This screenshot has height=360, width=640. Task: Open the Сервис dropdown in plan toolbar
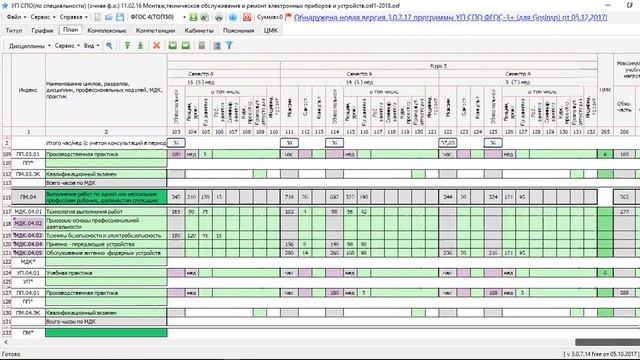67,46
